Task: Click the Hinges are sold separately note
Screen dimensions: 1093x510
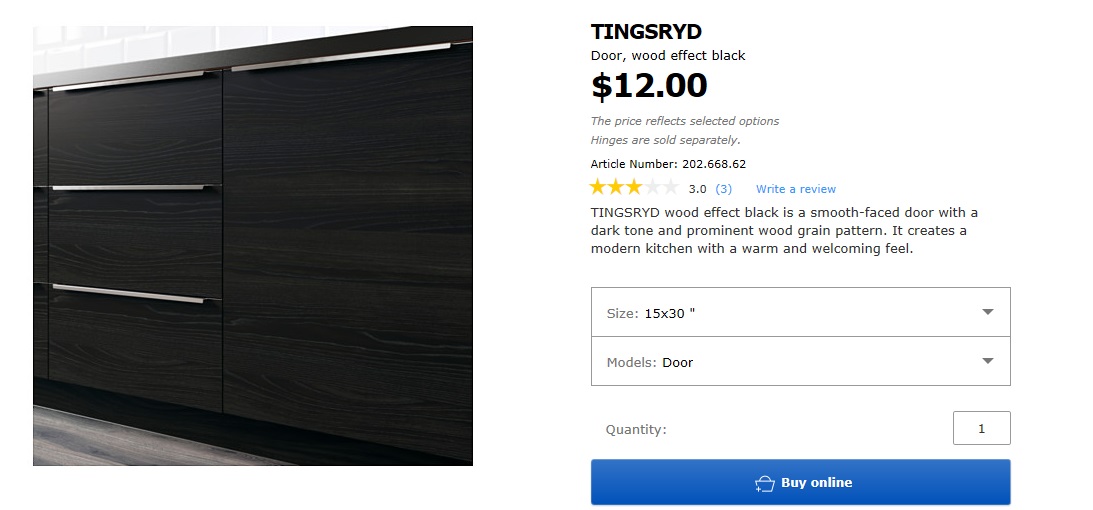Action: coord(665,140)
